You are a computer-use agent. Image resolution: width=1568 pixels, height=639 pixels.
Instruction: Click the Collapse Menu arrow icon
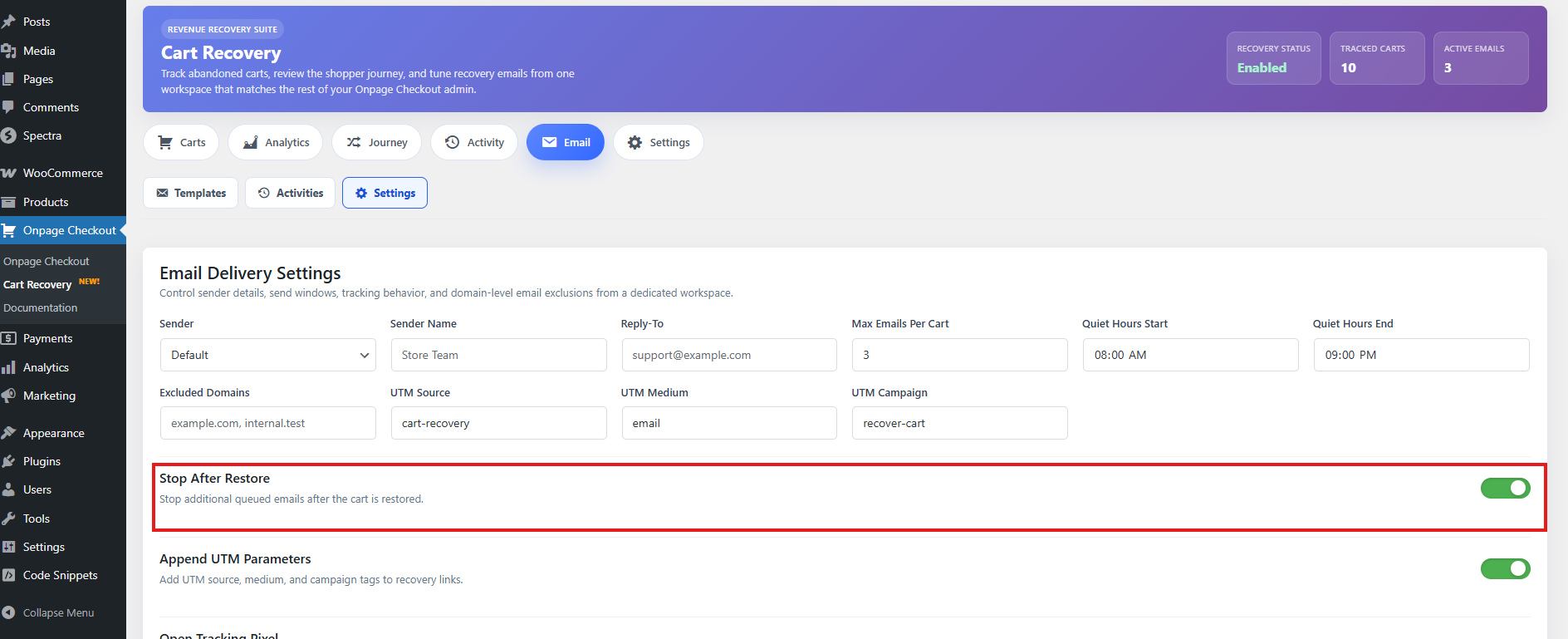[8, 612]
